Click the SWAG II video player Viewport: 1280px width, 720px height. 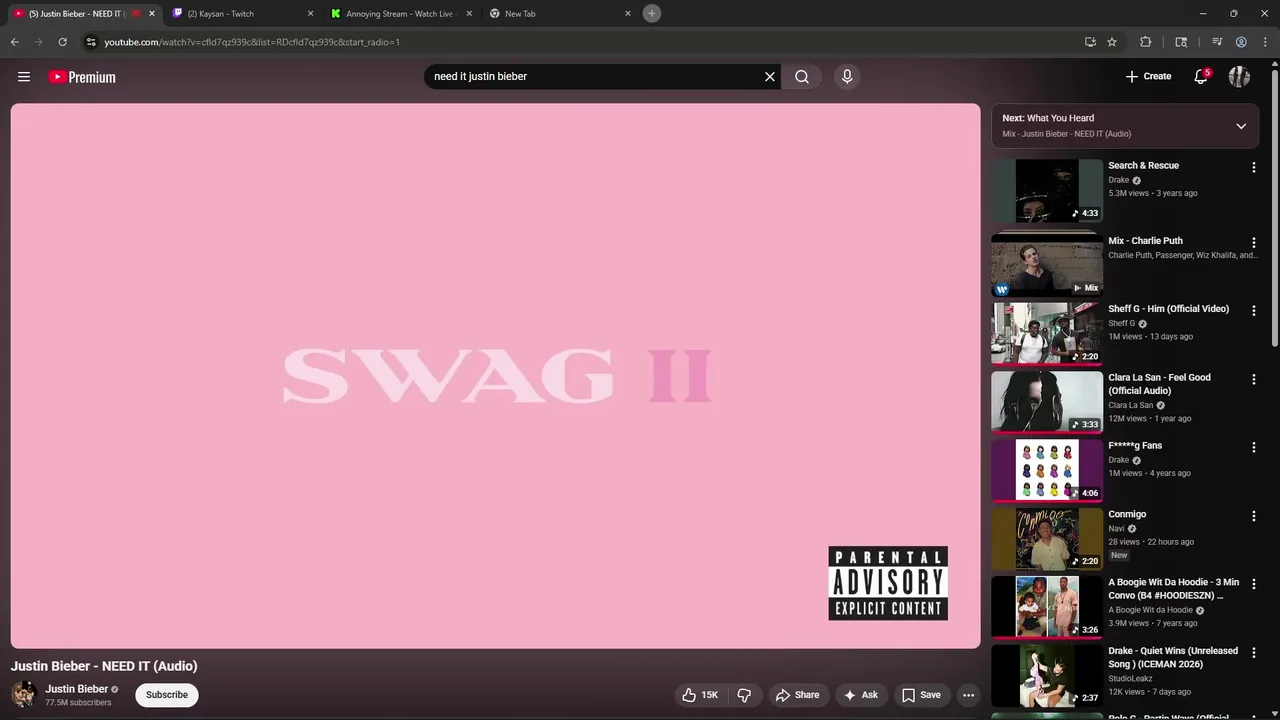pyautogui.click(x=496, y=376)
